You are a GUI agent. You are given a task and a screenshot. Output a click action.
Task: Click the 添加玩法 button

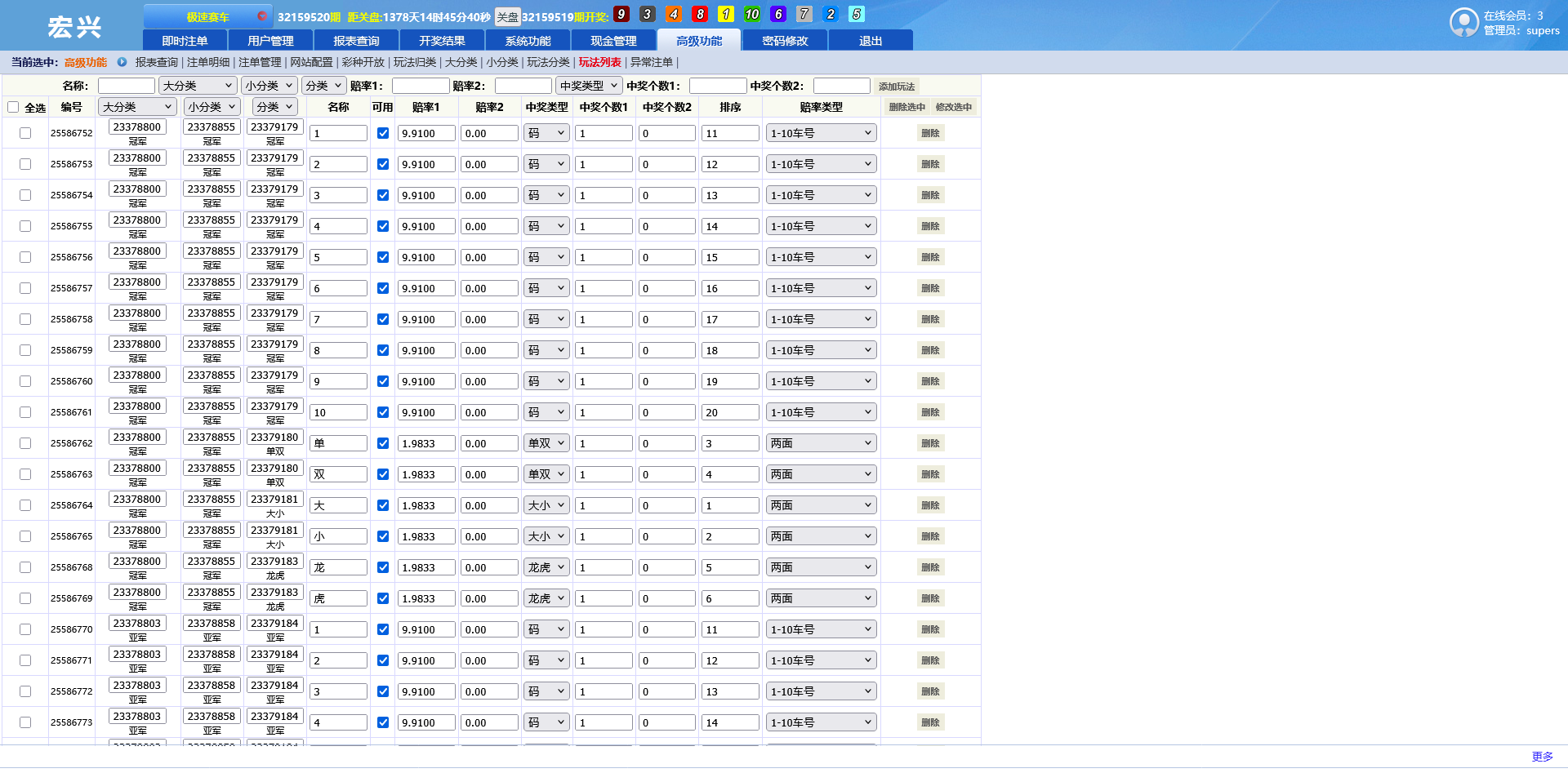pos(897,87)
